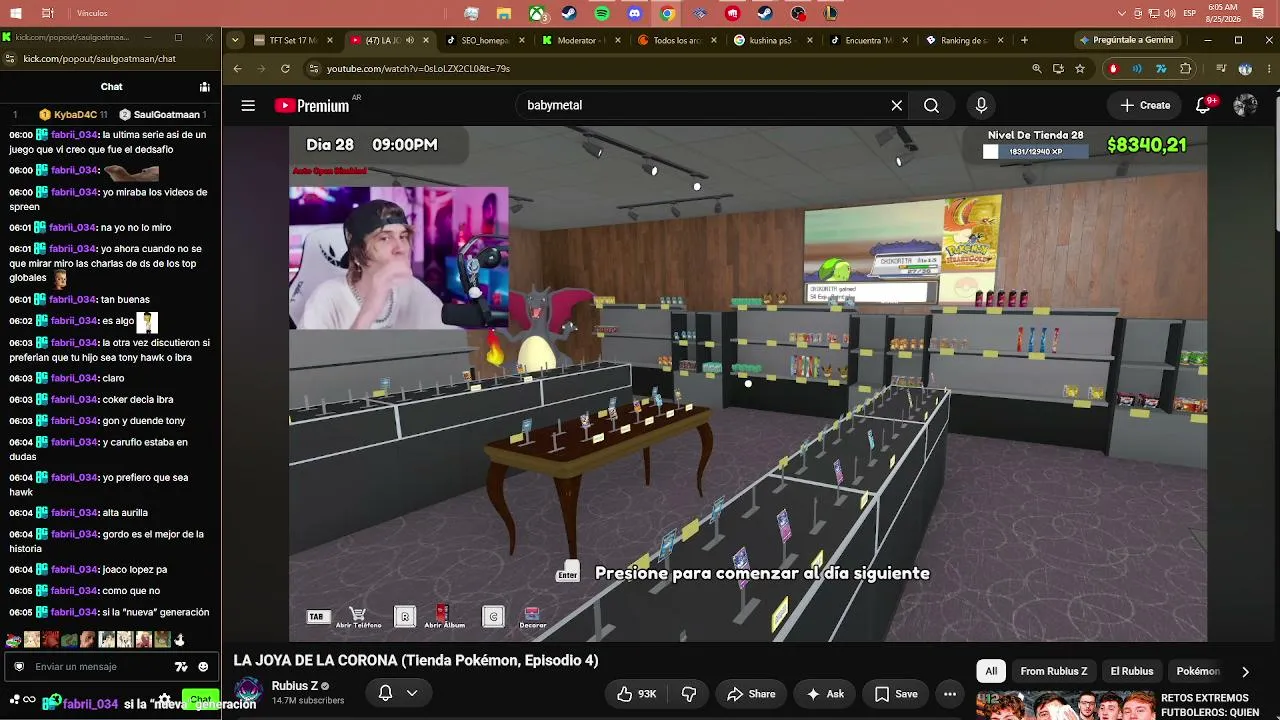The image size is (1280, 720).
Task: Open File Explorer from the taskbar
Action: [504, 14]
